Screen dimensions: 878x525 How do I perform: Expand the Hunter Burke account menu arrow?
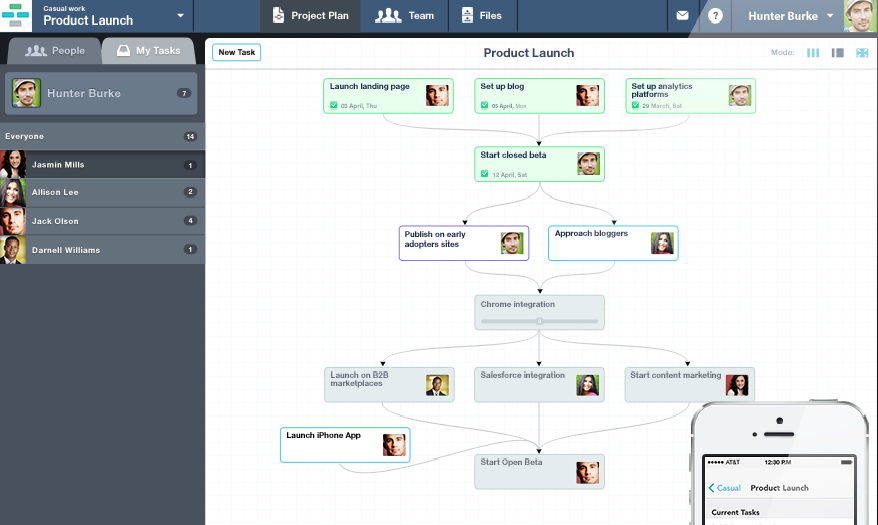point(830,16)
